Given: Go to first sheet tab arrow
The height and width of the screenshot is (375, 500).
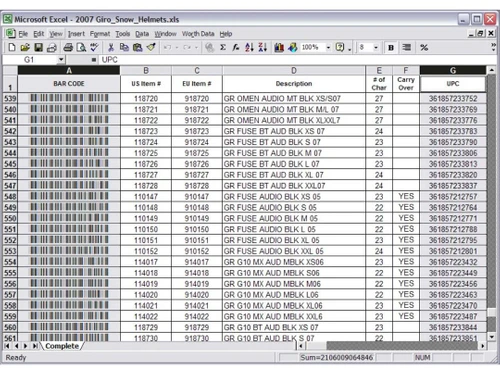Looking at the screenshot, I should pyautogui.click(x=7, y=346).
